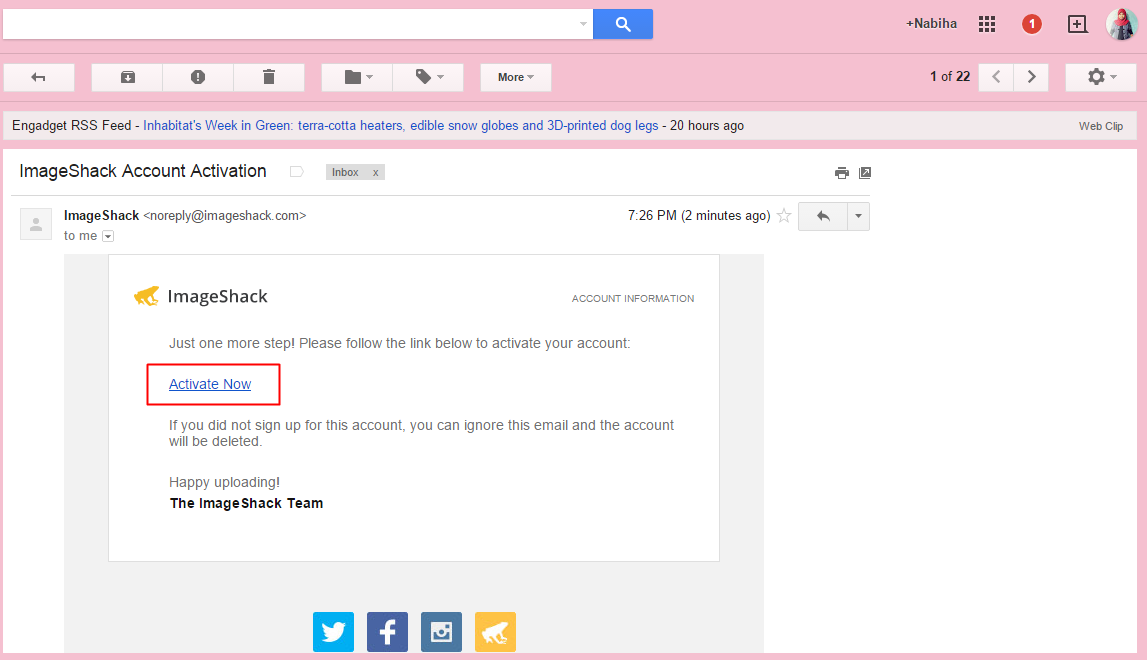Click the Inbox label chip
Viewport: 1147px width, 660px height.
[x=345, y=172]
